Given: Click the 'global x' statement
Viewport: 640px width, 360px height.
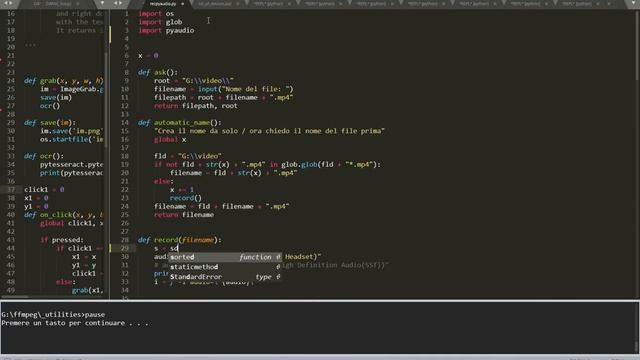Looking at the screenshot, I should [x=170, y=140].
